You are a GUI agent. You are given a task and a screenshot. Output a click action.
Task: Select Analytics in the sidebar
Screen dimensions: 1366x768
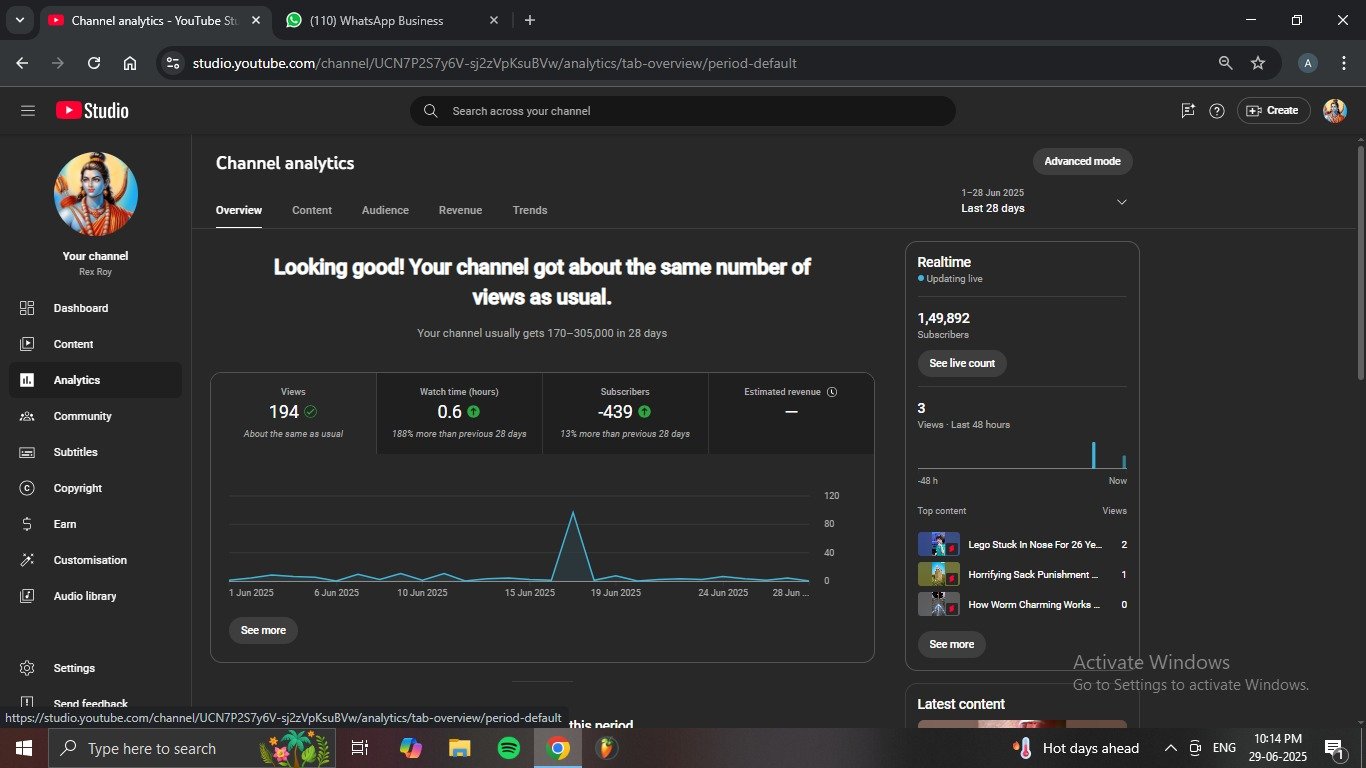pyautogui.click(x=96, y=380)
